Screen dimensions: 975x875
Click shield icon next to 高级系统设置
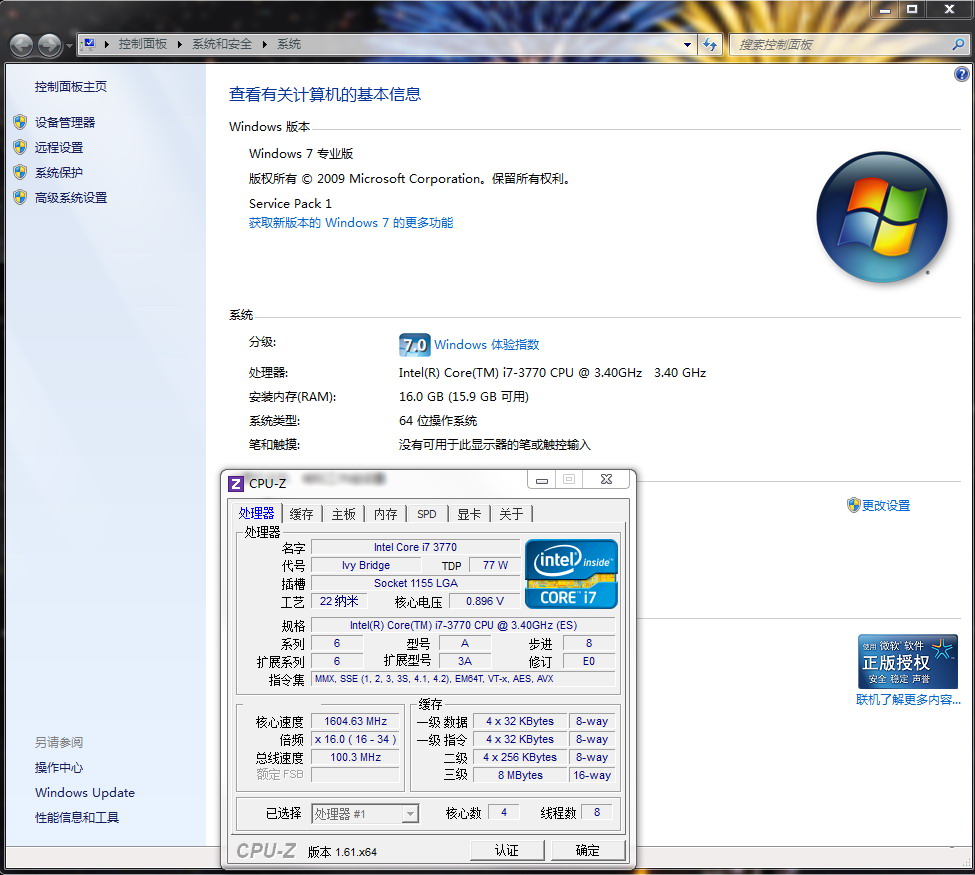coord(20,197)
